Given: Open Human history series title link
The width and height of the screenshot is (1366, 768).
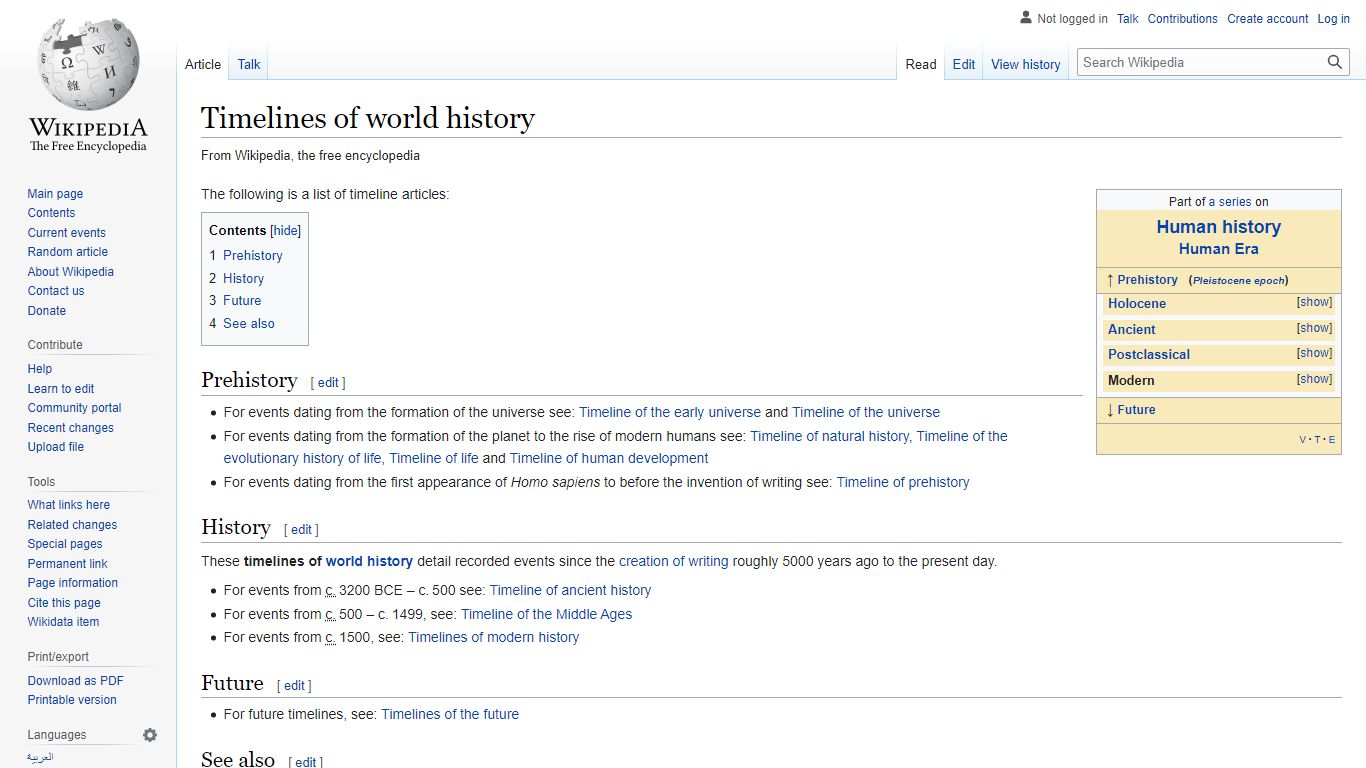Looking at the screenshot, I should coord(1218,227).
